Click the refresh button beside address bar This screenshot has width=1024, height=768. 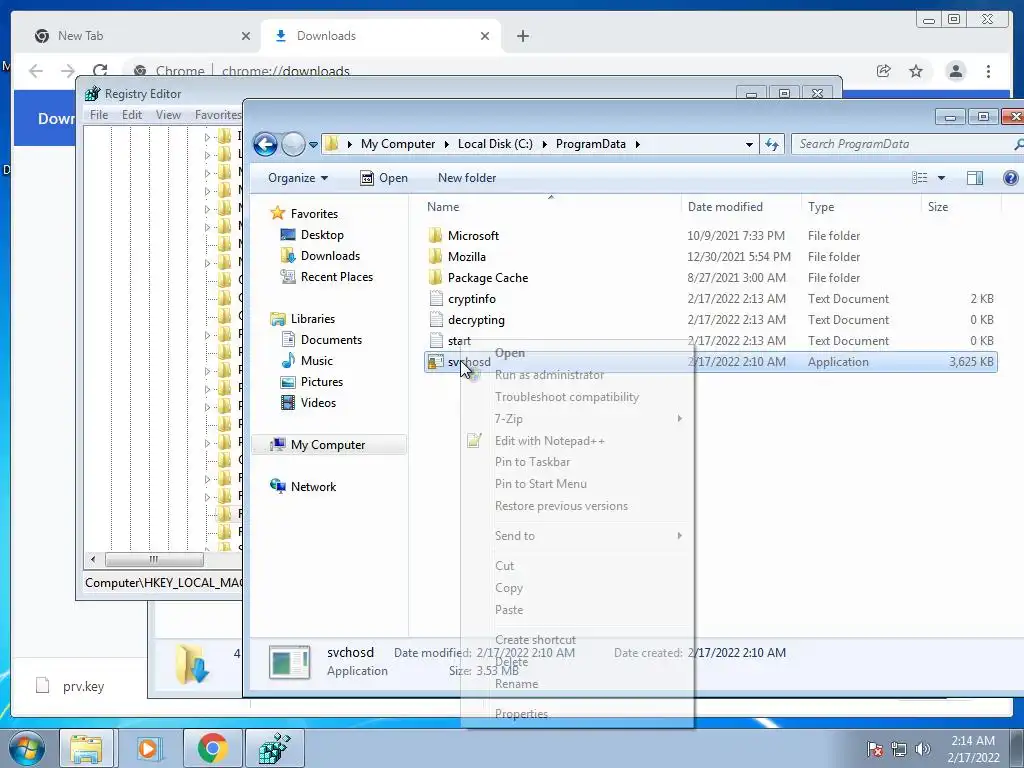(x=772, y=144)
